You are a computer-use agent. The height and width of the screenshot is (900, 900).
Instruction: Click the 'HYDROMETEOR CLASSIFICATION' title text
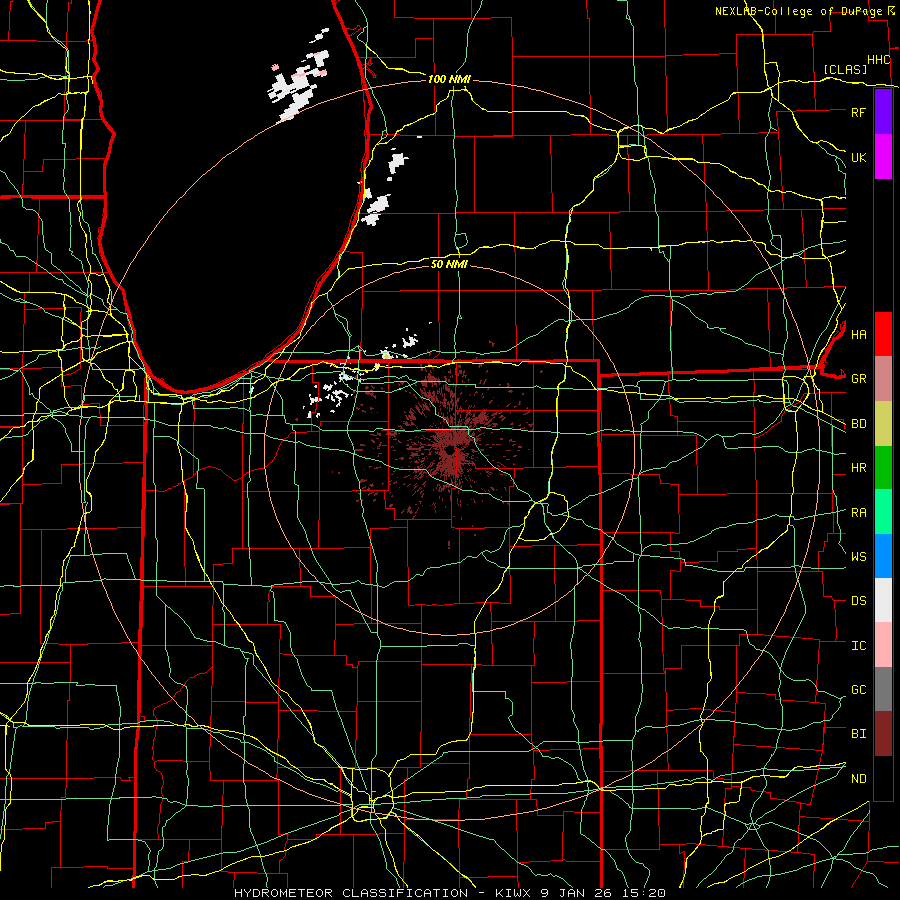(351, 893)
